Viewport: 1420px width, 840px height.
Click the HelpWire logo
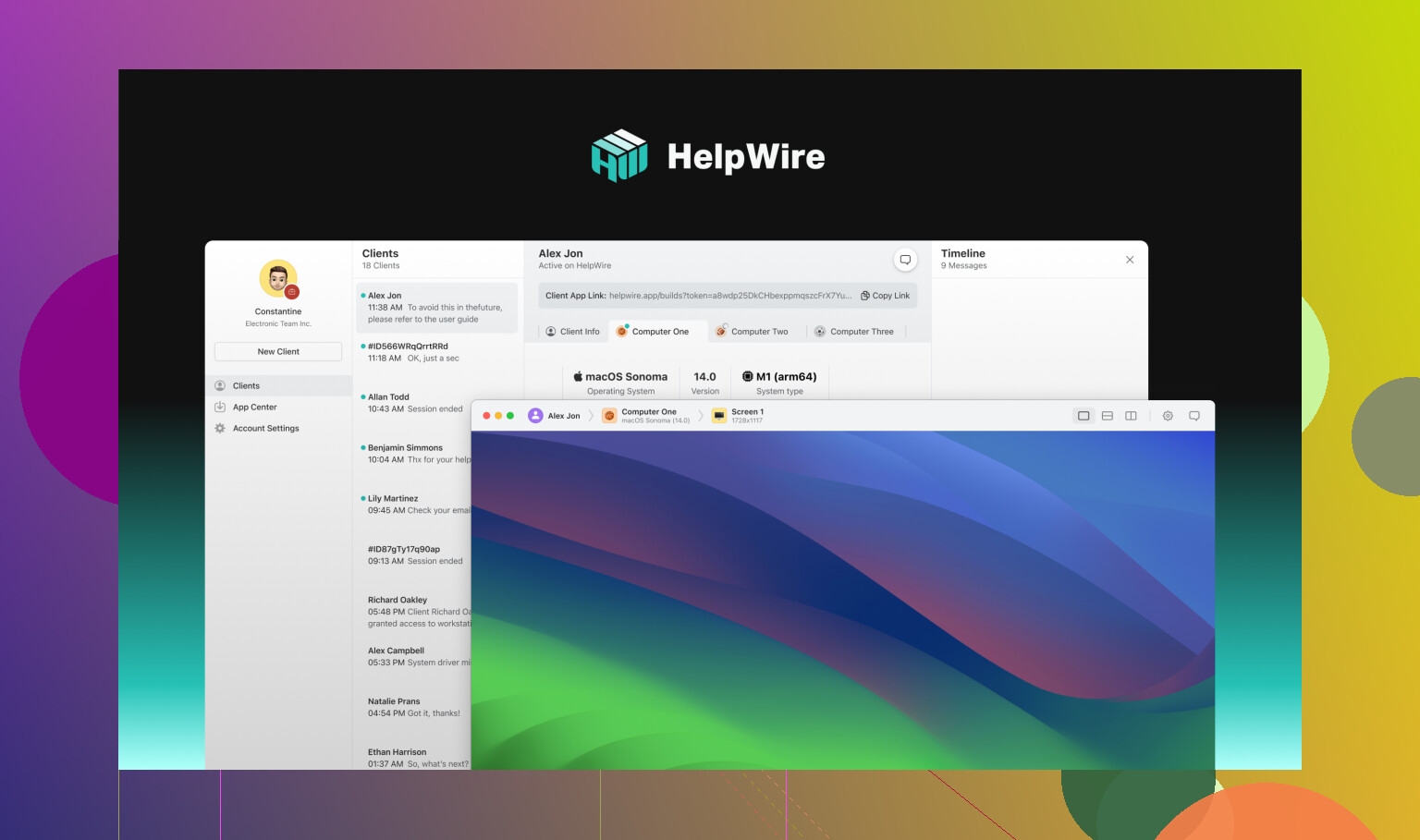pyautogui.click(x=709, y=156)
